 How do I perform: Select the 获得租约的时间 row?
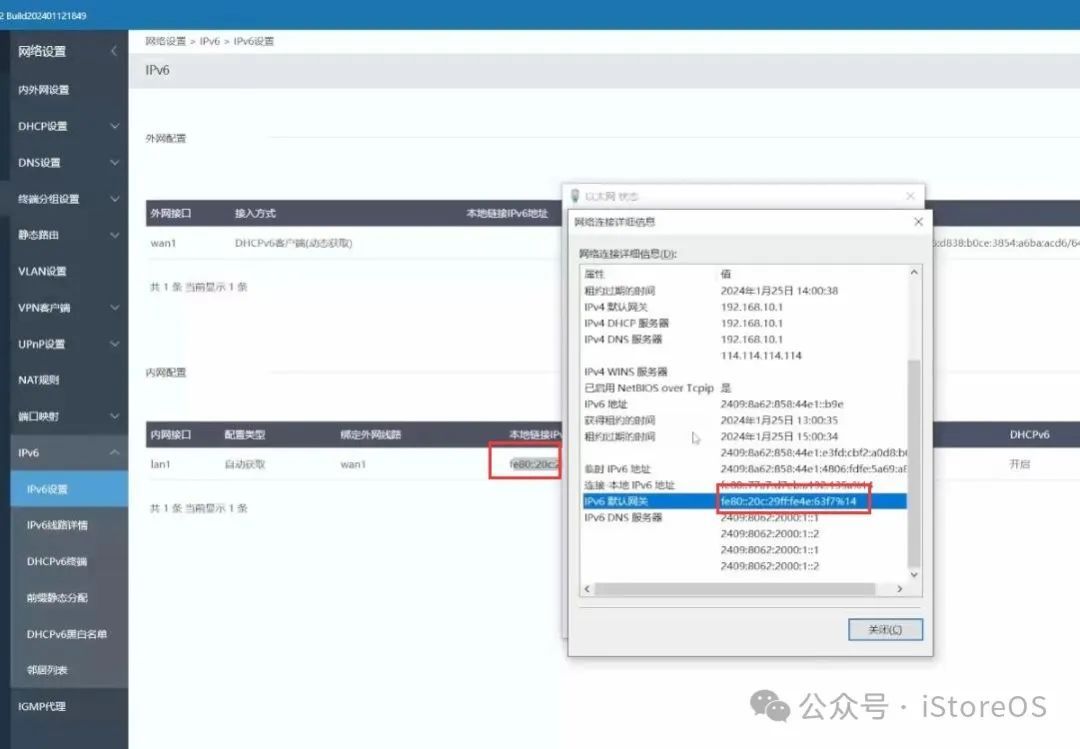tap(745, 420)
